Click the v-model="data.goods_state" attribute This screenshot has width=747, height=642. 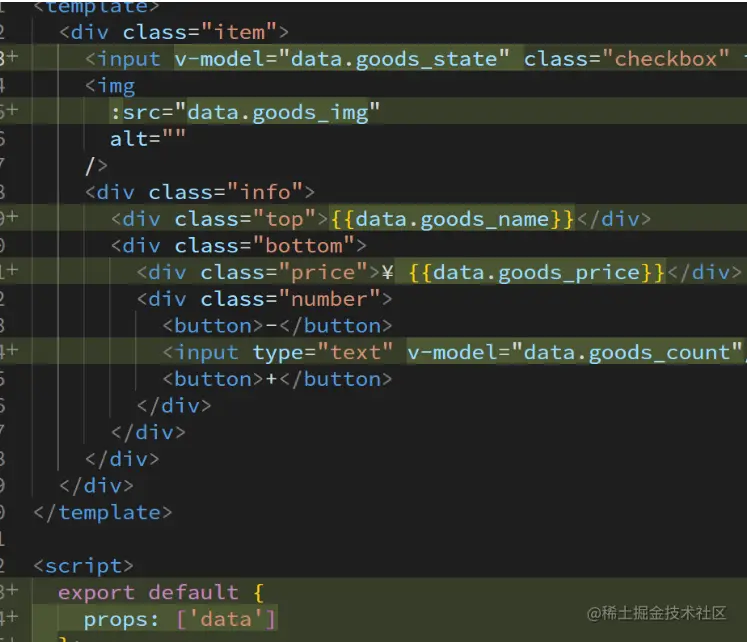pos(342,59)
